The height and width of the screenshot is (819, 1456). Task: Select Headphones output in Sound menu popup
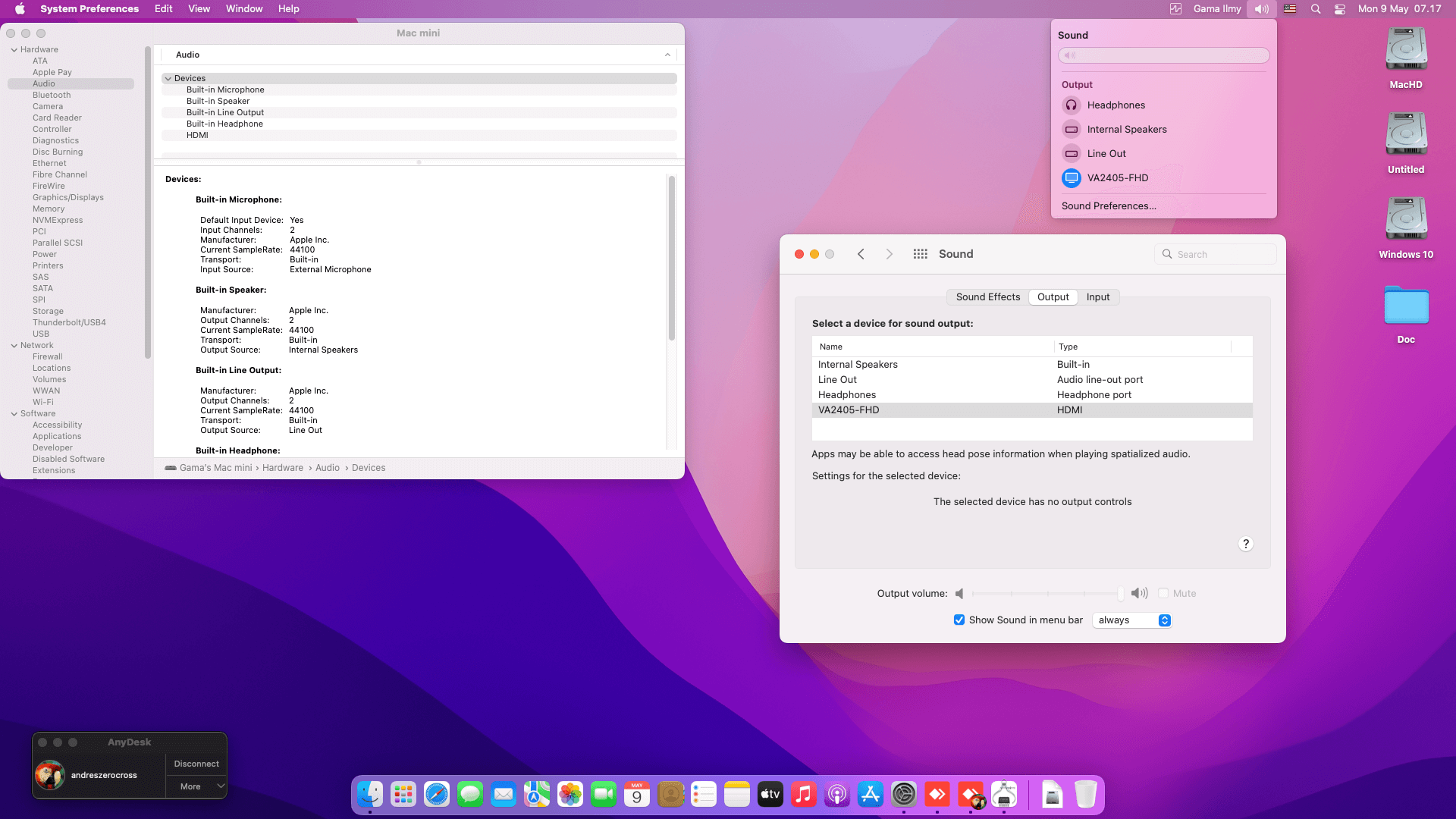1163,105
